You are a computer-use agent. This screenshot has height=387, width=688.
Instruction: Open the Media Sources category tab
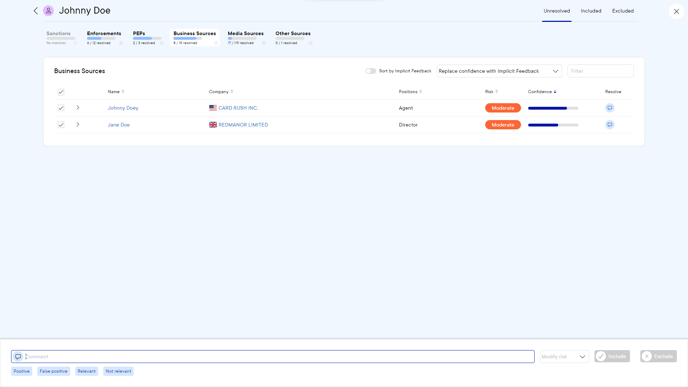[x=246, y=38]
